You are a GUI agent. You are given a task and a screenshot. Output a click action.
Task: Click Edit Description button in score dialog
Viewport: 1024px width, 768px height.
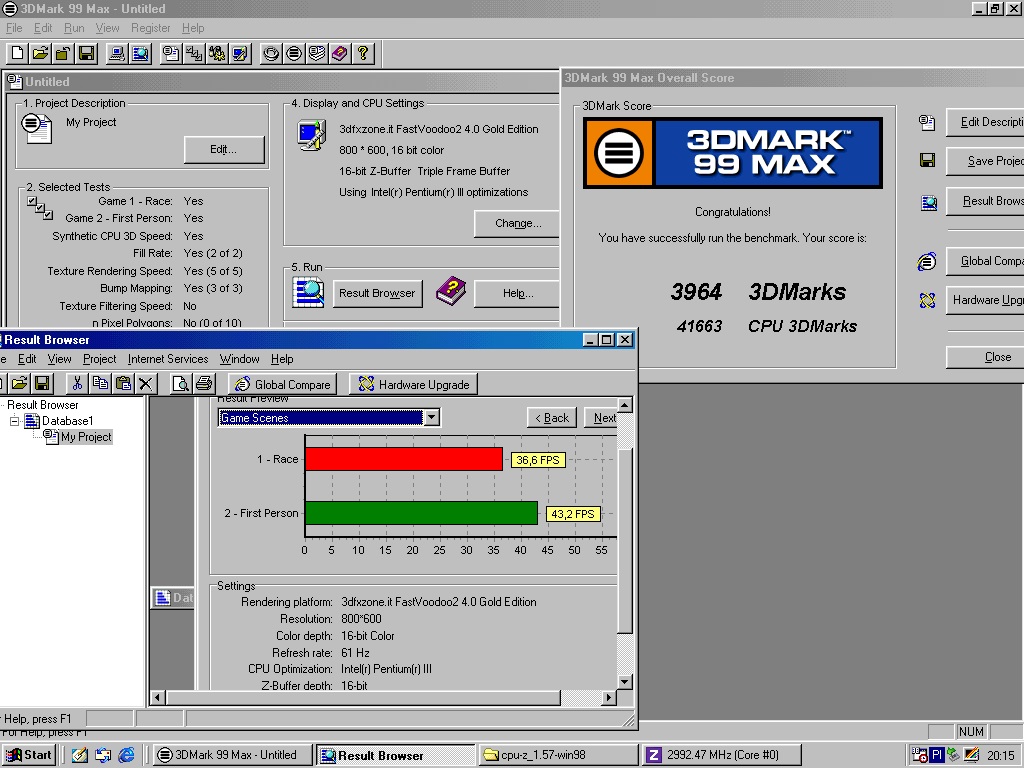click(x=985, y=122)
